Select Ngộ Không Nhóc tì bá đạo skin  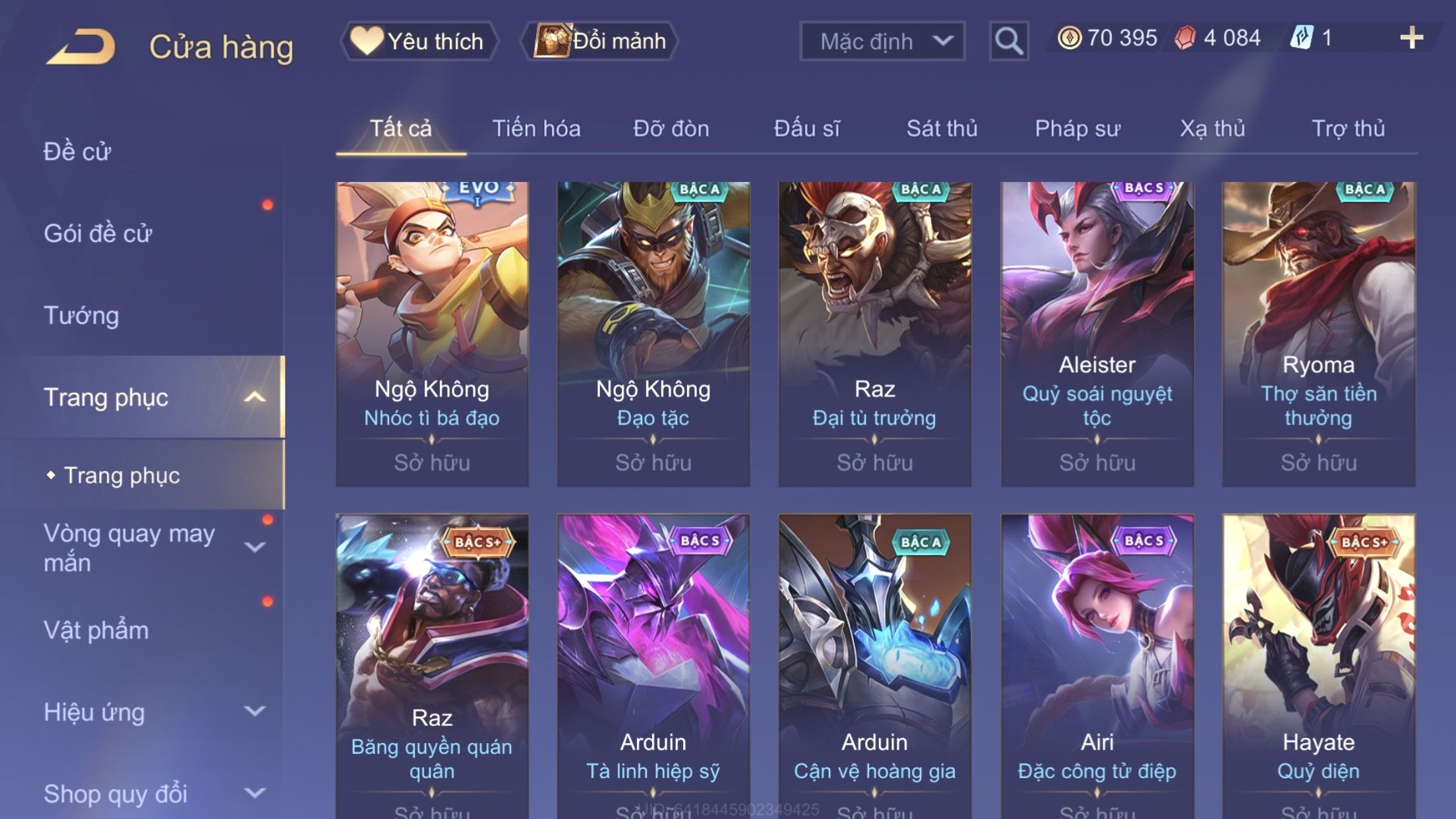click(432, 334)
